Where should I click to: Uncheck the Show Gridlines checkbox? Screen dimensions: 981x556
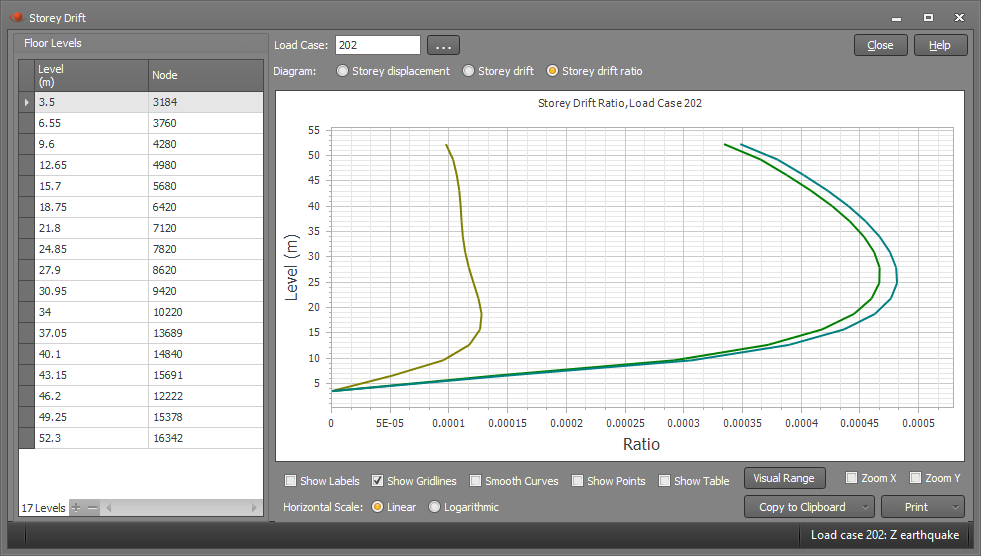click(x=377, y=481)
